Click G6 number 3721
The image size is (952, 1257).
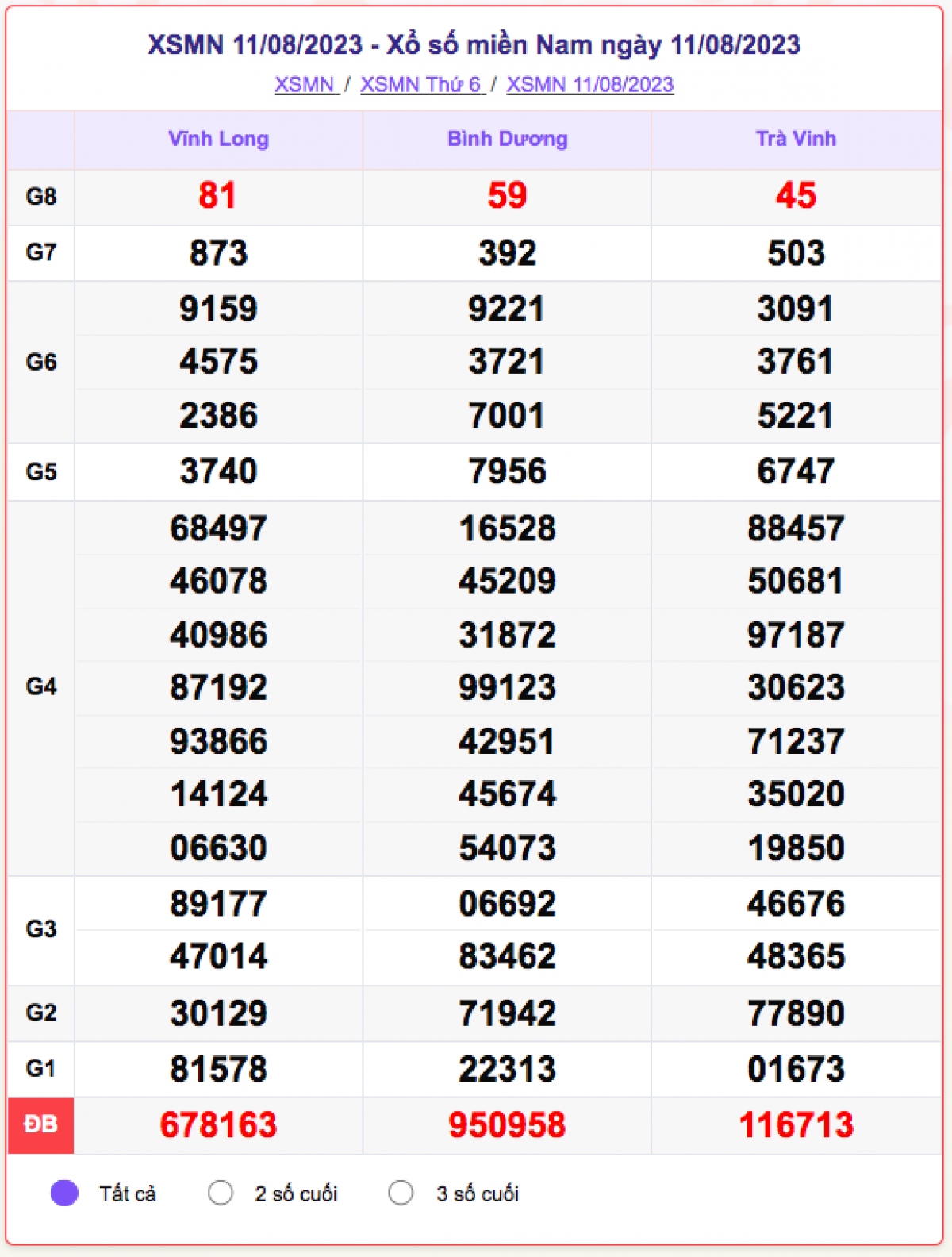pos(507,362)
